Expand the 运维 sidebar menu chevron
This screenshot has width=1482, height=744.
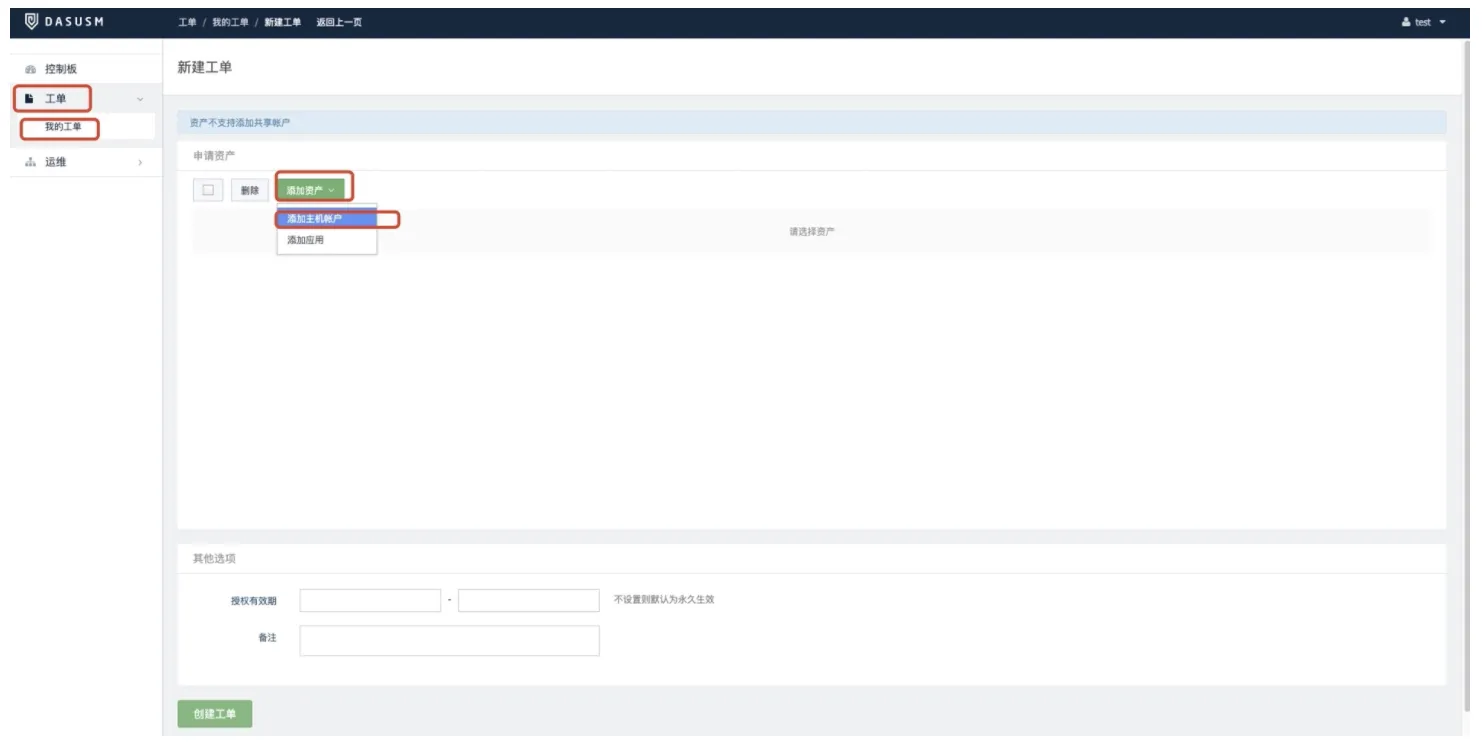pos(139,162)
